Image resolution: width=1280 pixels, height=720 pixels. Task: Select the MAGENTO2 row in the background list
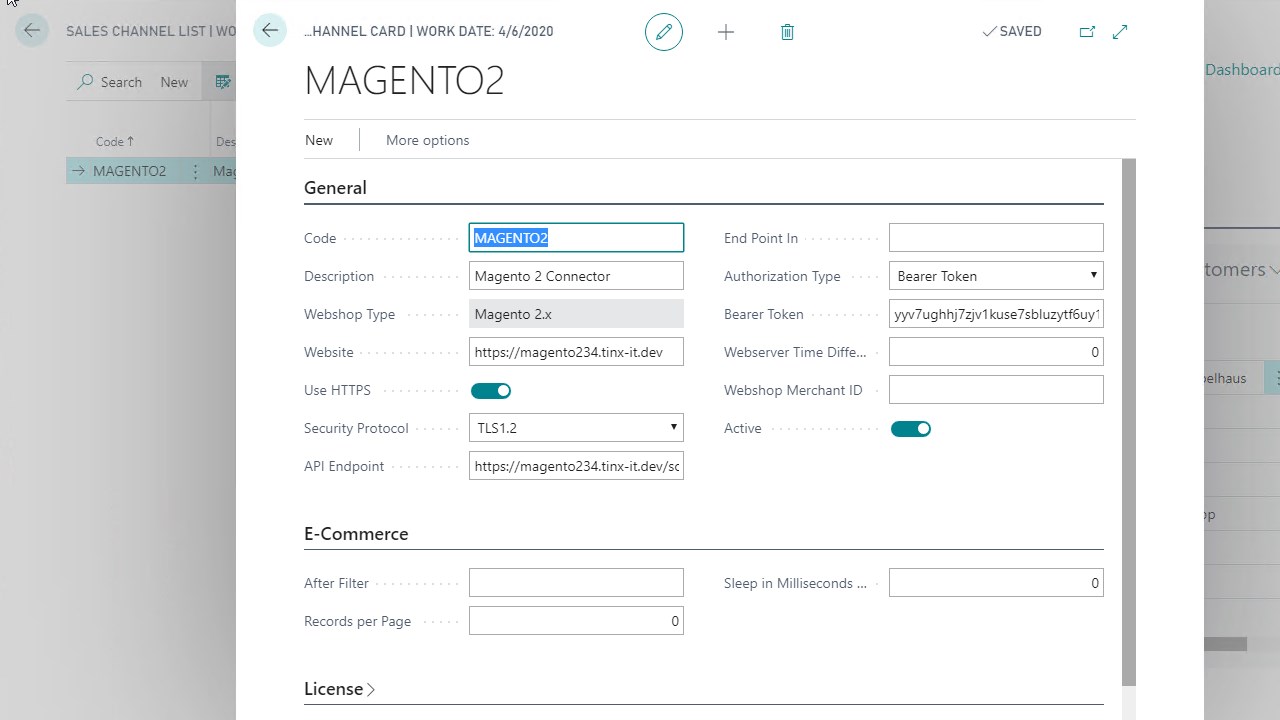[x=150, y=171]
